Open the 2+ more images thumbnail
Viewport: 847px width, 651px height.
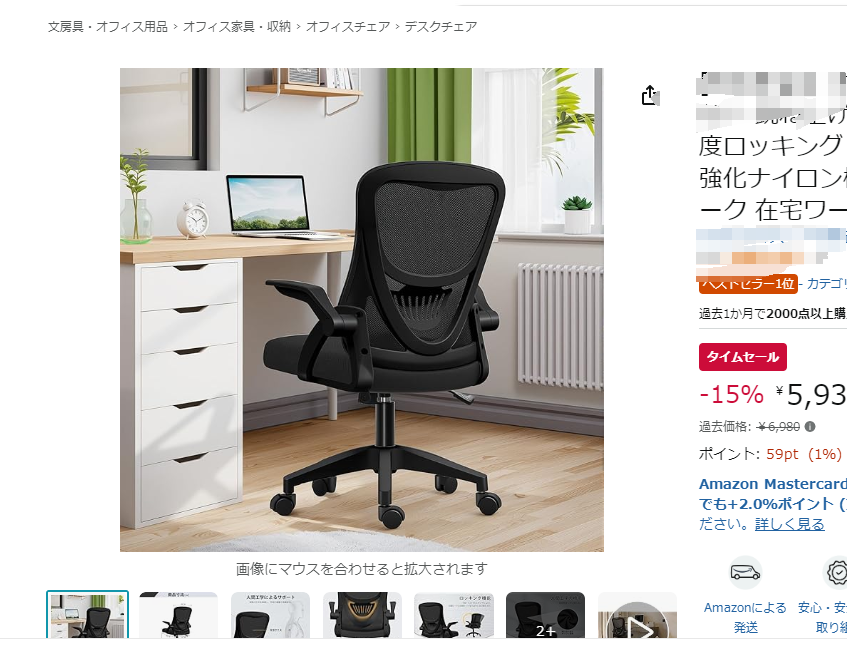(546, 615)
